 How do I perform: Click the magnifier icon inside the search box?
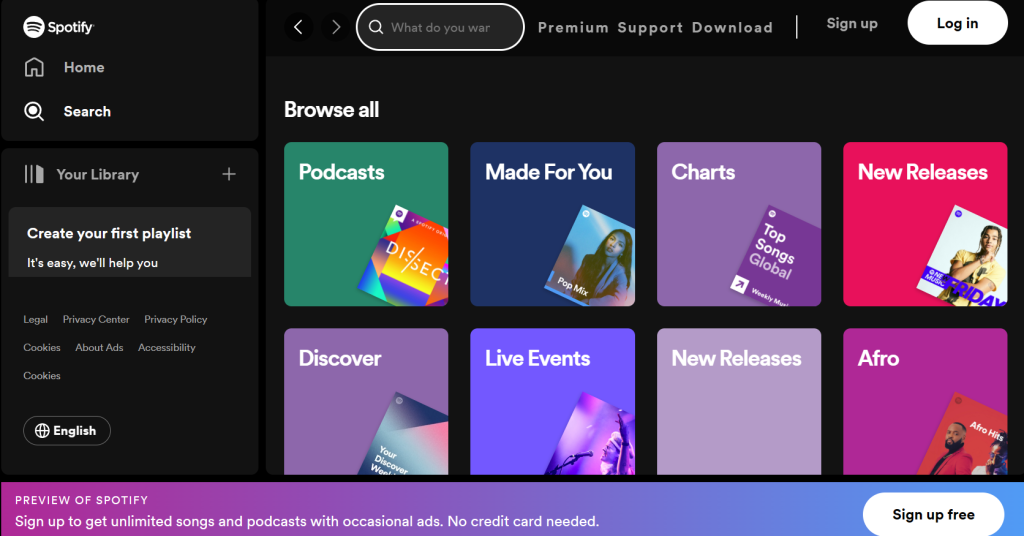(376, 27)
